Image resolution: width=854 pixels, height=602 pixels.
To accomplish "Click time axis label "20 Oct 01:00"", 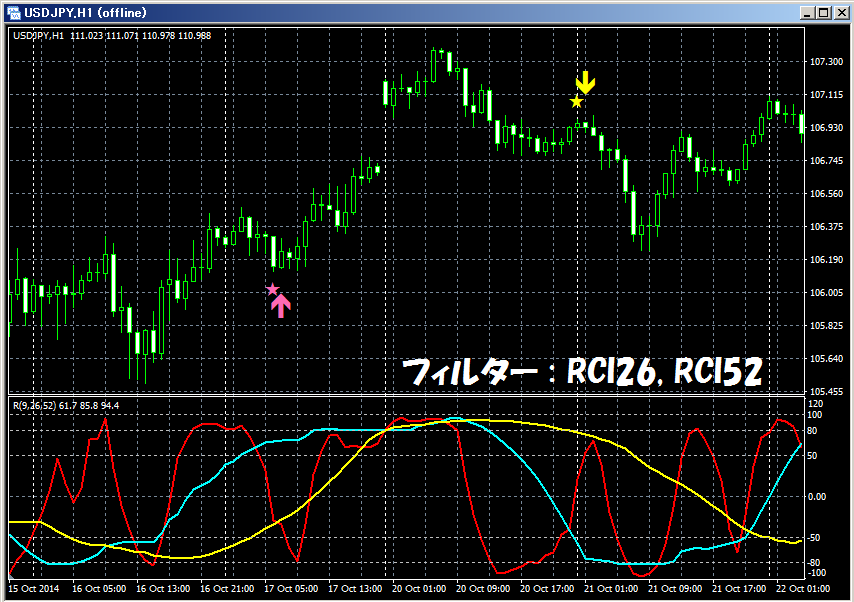I will 419,589.
